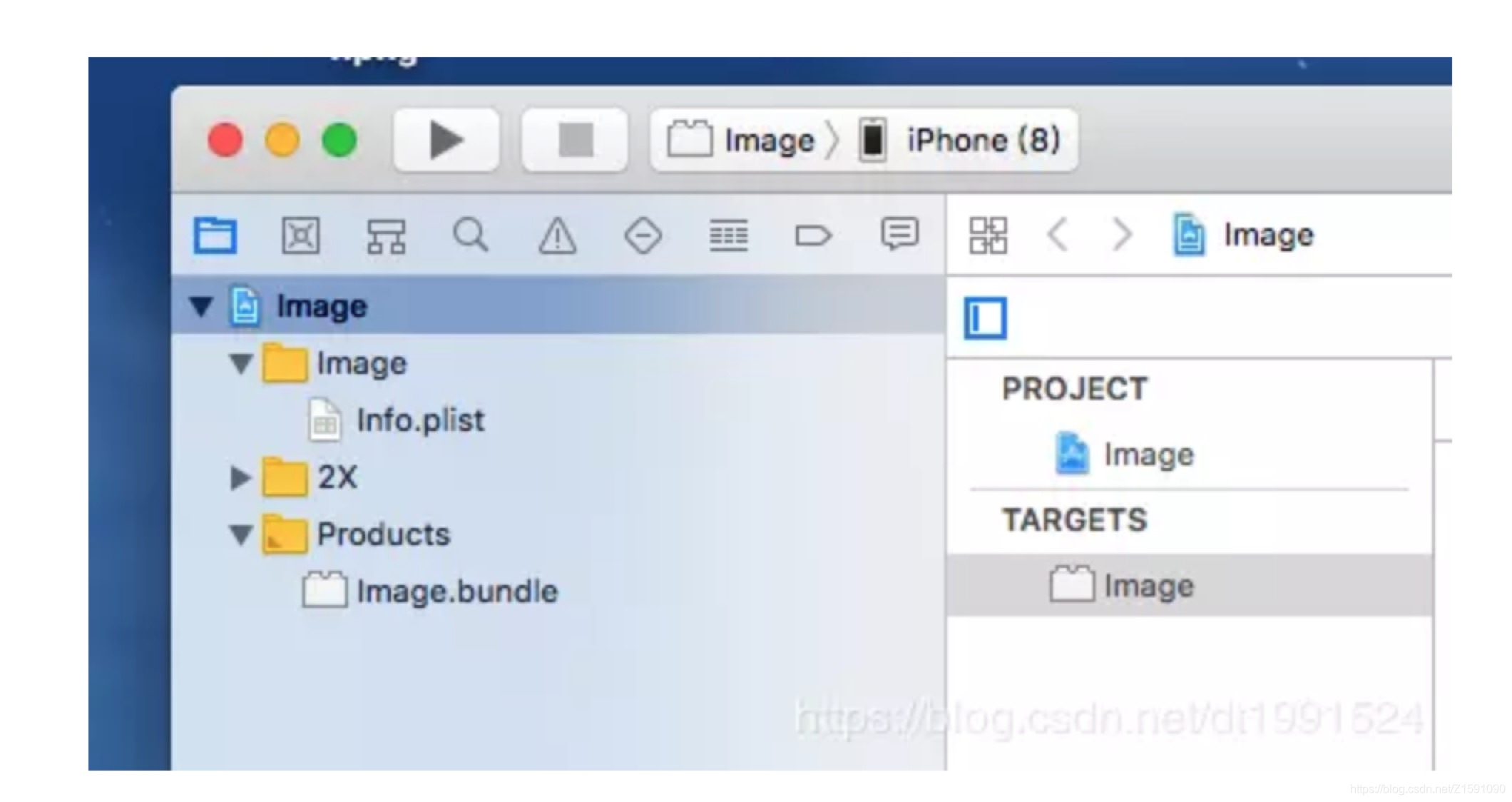Open the Find navigator magnifier icon
The width and height of the screenshot is (1512, 802).
pos(471,235)
